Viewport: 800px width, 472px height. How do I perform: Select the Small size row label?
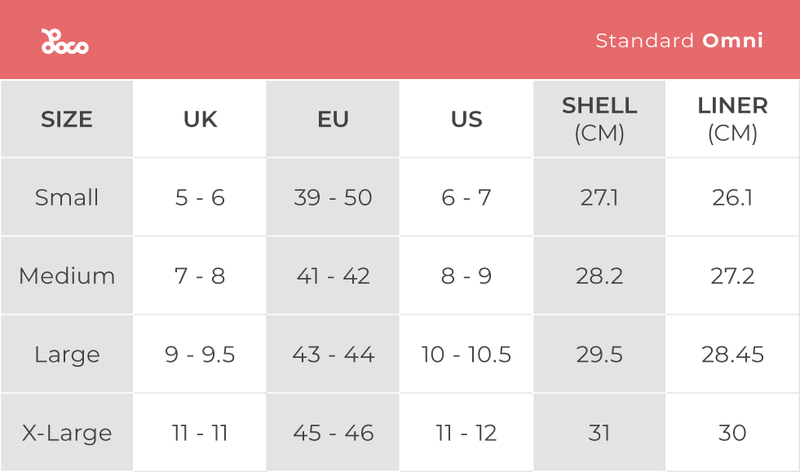click(x=67, y=197)
